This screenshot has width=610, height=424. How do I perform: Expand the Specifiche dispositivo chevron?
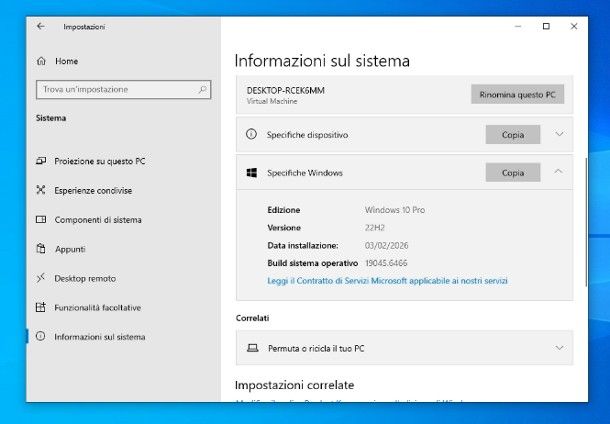pyautogui.click(x=559, y=134)
